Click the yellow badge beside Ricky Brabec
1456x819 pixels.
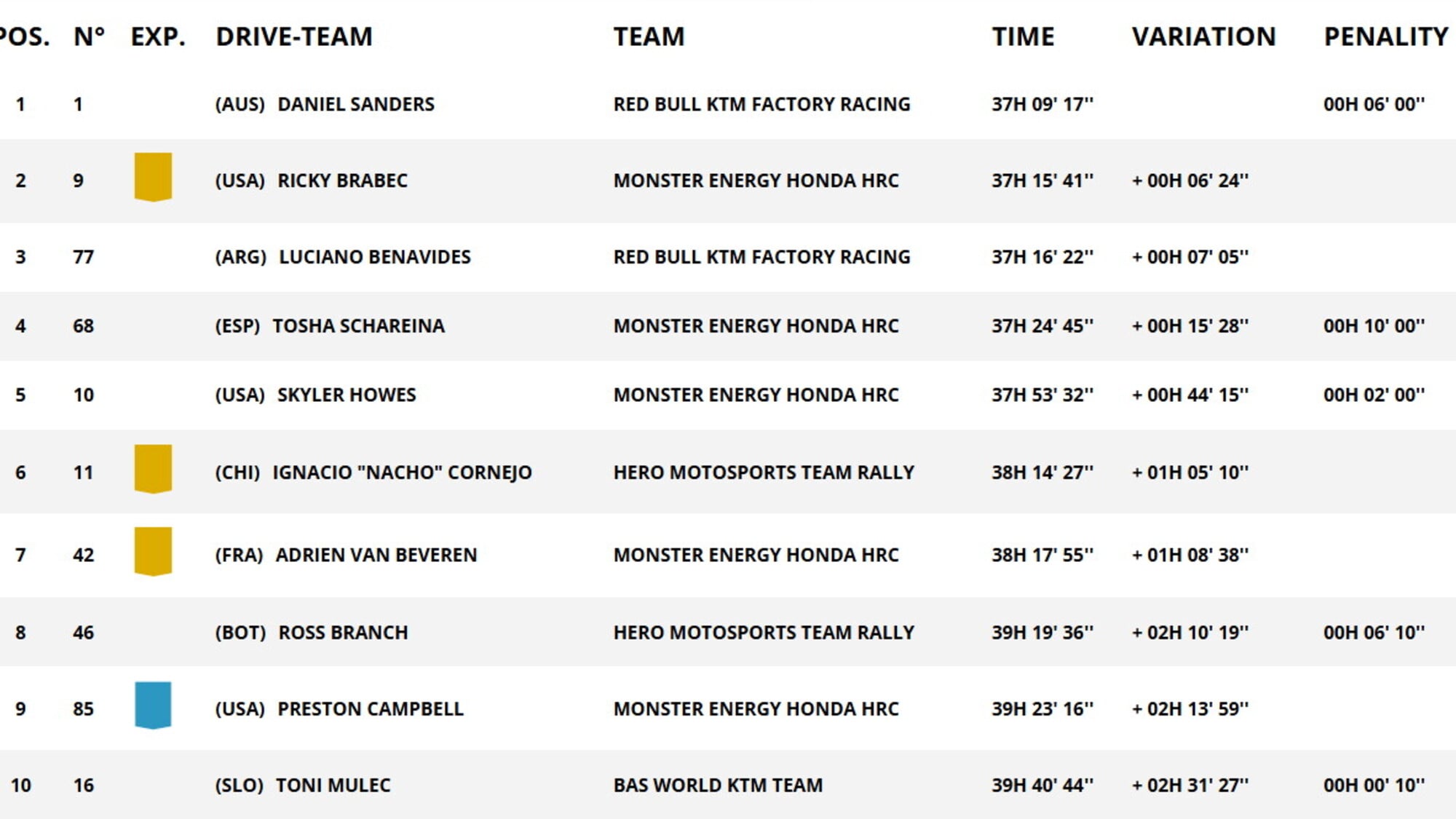coord(153,177)
